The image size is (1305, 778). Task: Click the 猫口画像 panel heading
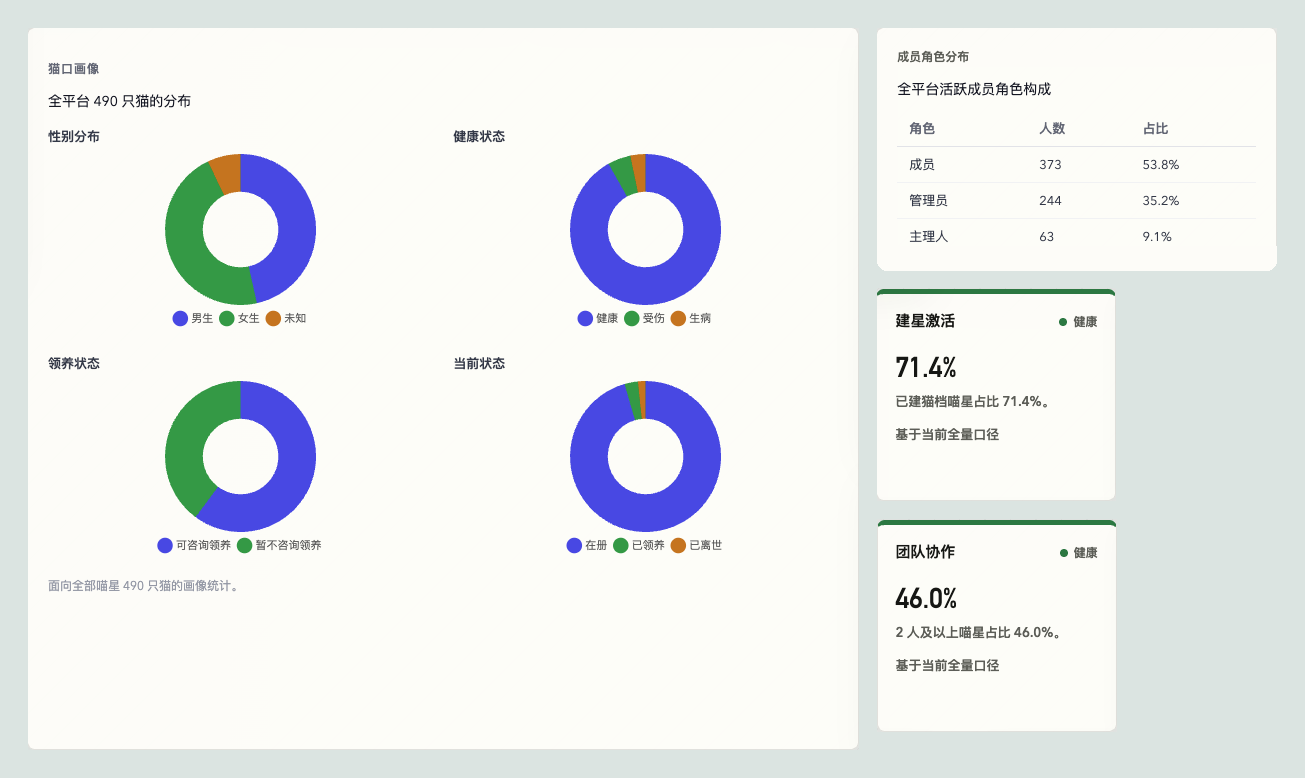73,69
